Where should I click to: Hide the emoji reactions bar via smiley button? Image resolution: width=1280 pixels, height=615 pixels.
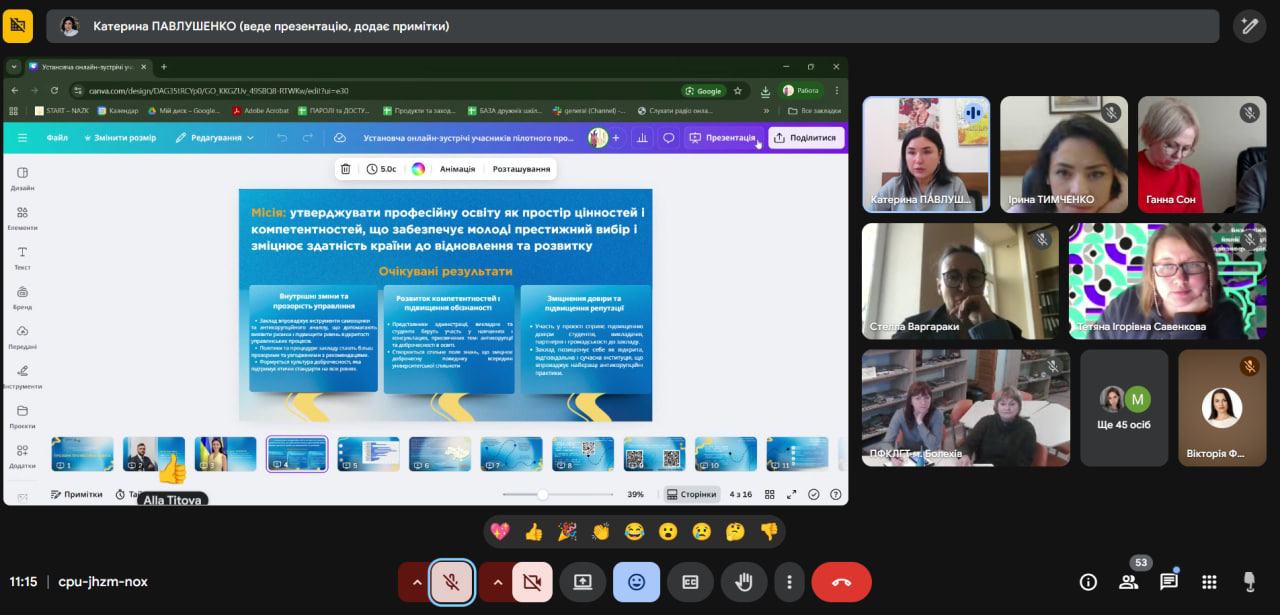[x=636, y=582]
